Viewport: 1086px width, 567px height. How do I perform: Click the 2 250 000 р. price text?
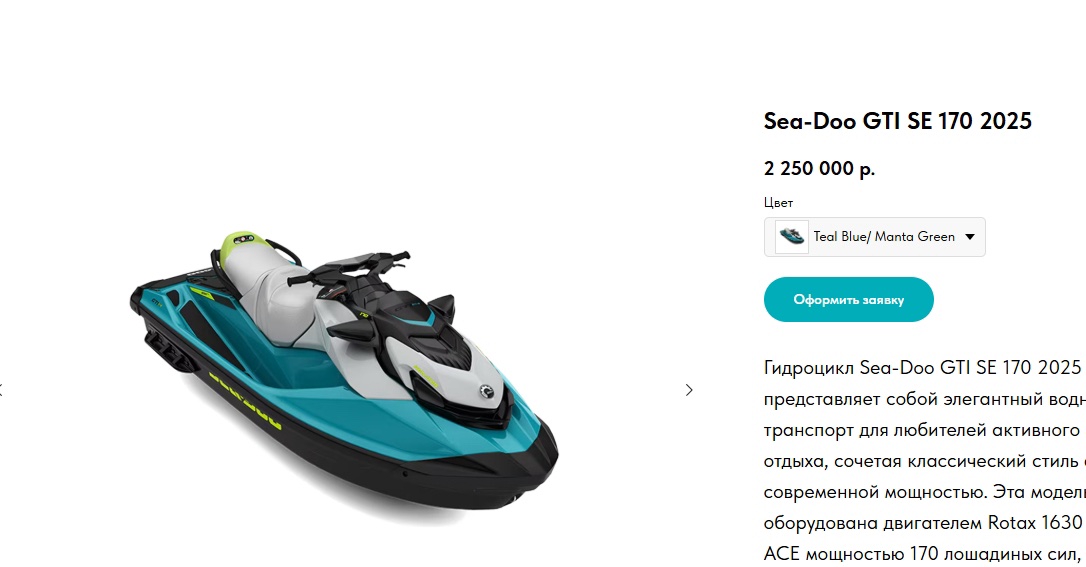[x=819, y=168]
